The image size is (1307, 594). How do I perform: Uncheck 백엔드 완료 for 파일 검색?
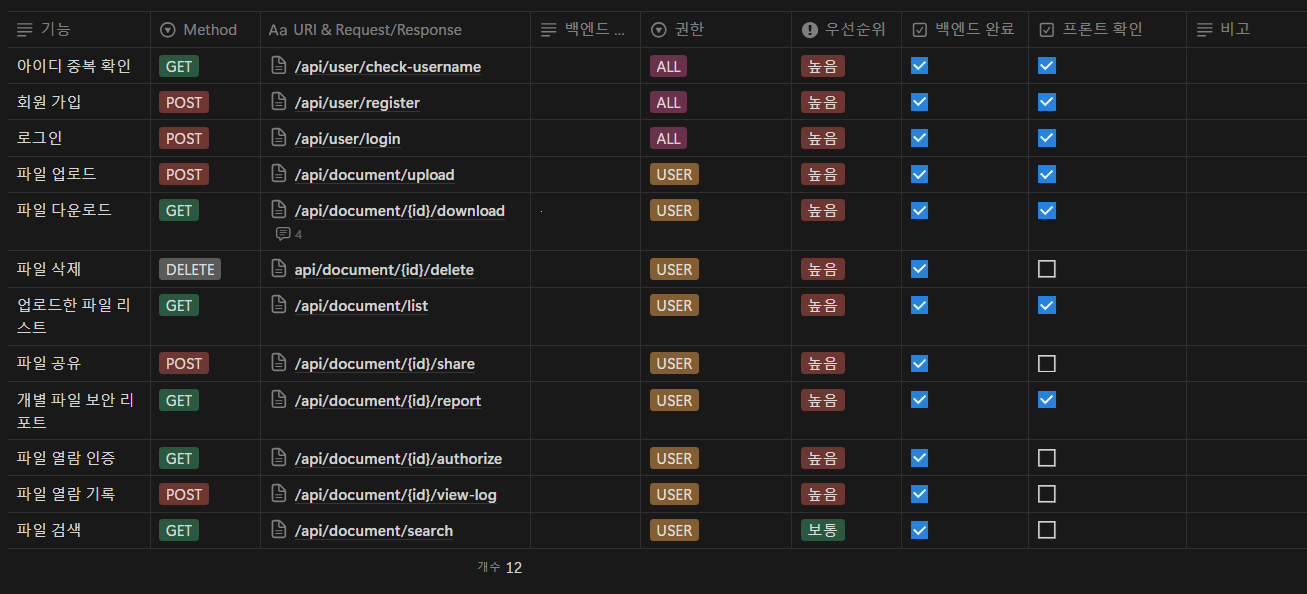[920, 530]
